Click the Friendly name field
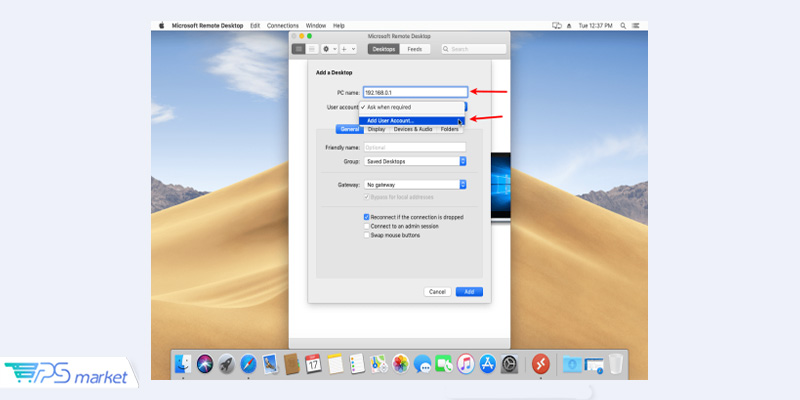 [x=415, y=147]
